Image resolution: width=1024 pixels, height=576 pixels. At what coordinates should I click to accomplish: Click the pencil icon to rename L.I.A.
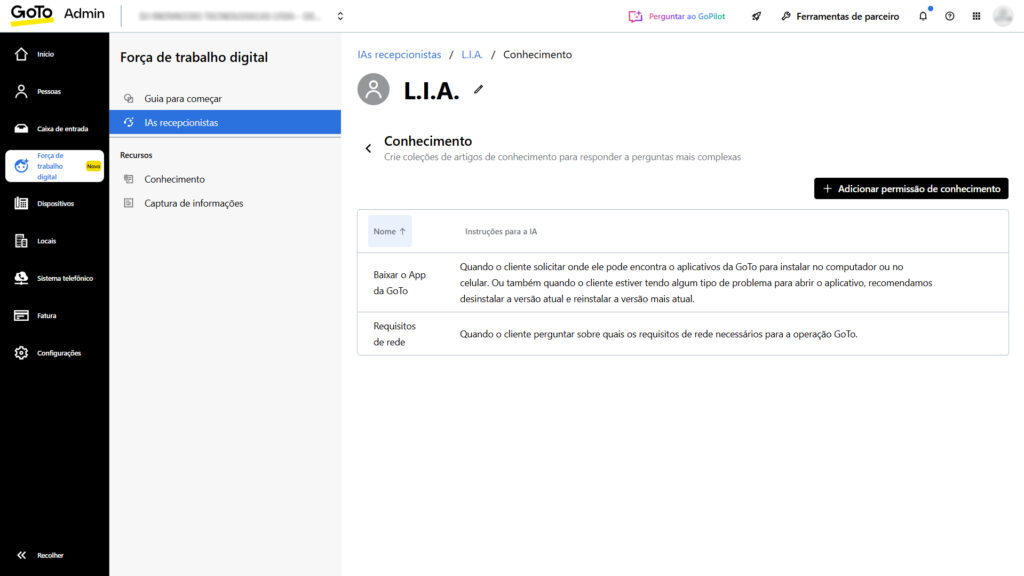(x=478, y=90)
